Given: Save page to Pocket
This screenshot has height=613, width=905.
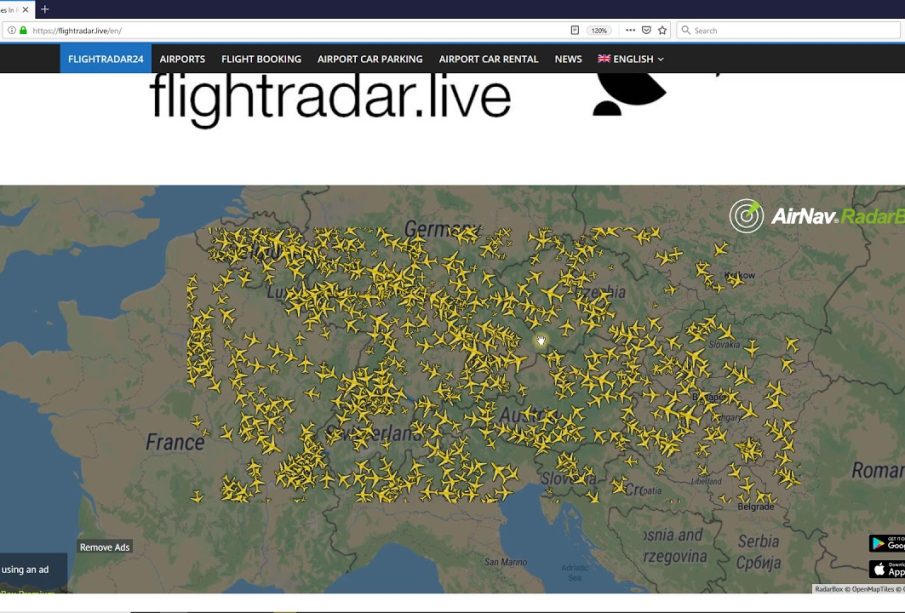Looking at the screenshot, I should (x=646, y=30).
